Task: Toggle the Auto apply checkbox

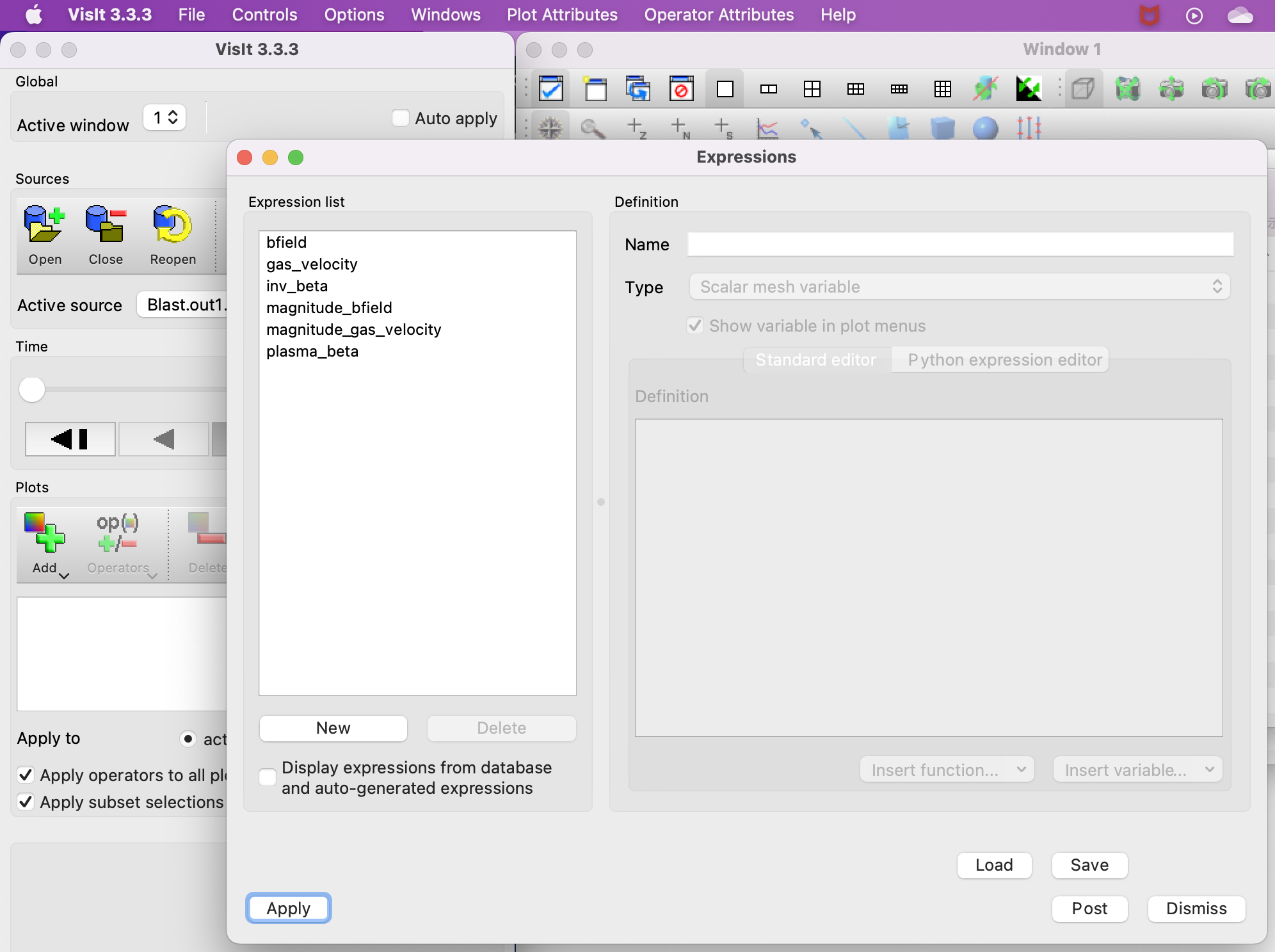Action: pyautogui.click(x=401, y=118)
